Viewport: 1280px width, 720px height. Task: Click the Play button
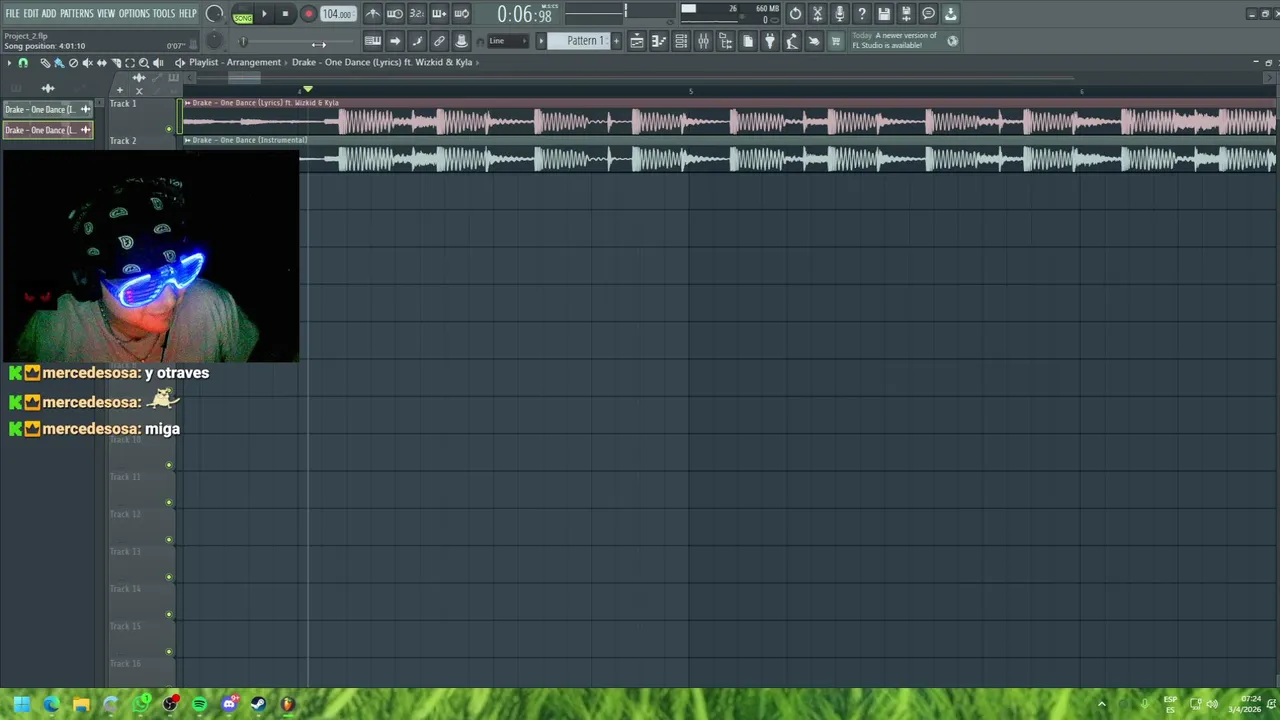264,14
